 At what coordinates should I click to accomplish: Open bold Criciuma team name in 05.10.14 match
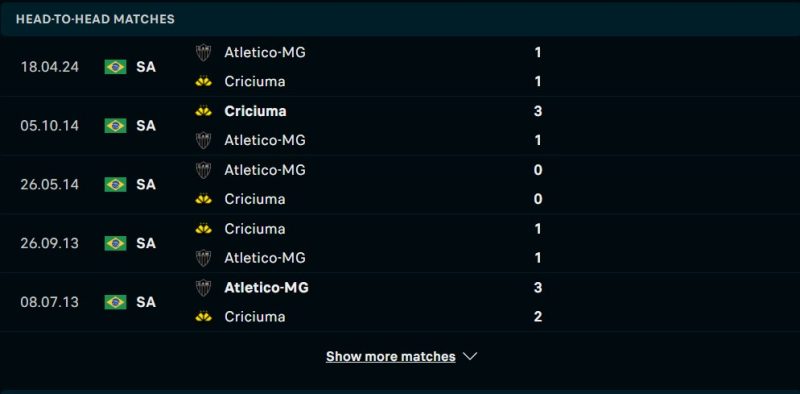[x=255, y=111]
